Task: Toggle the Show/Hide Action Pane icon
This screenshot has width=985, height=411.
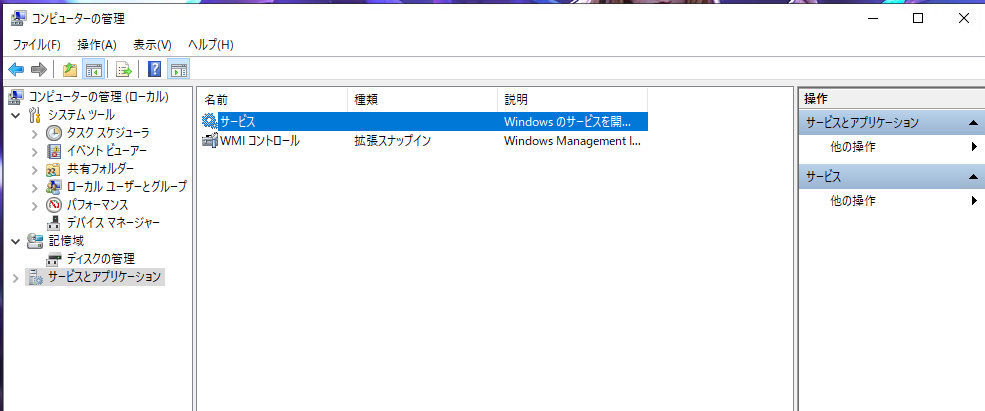Action: click(x=179, y=69)
